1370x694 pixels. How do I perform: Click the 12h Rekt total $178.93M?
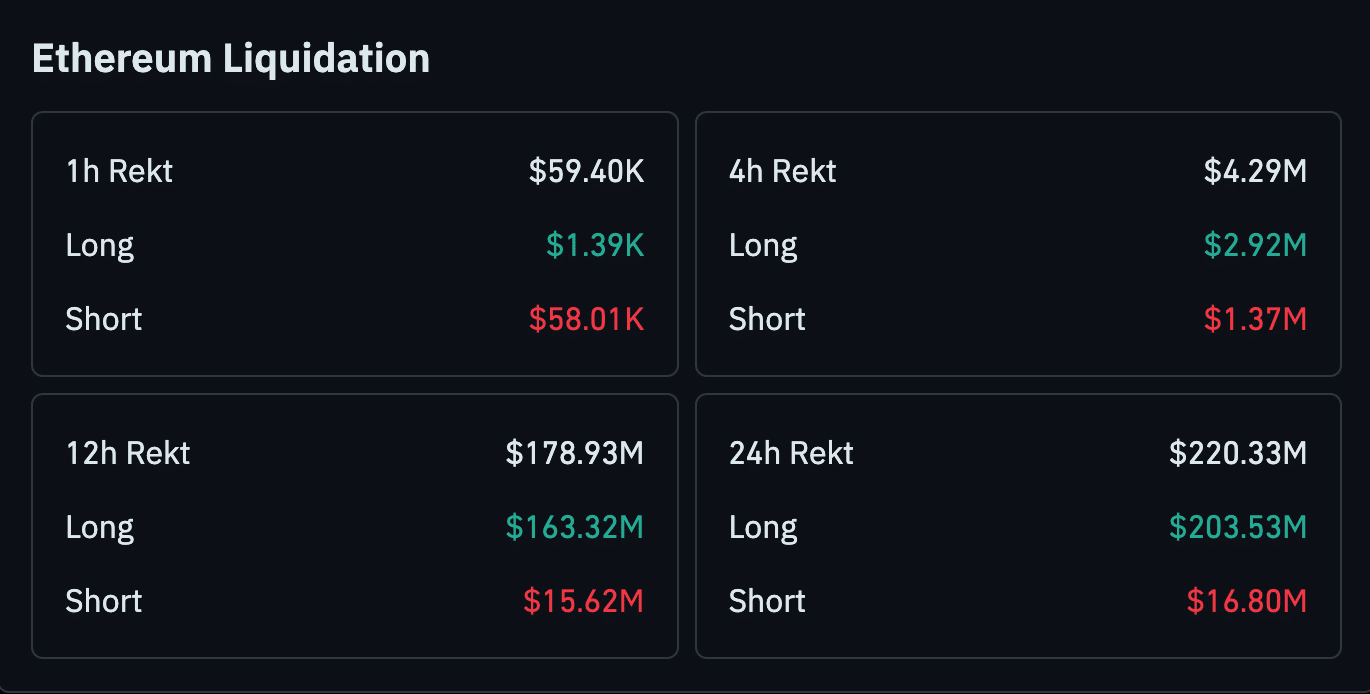click(574, 453)
